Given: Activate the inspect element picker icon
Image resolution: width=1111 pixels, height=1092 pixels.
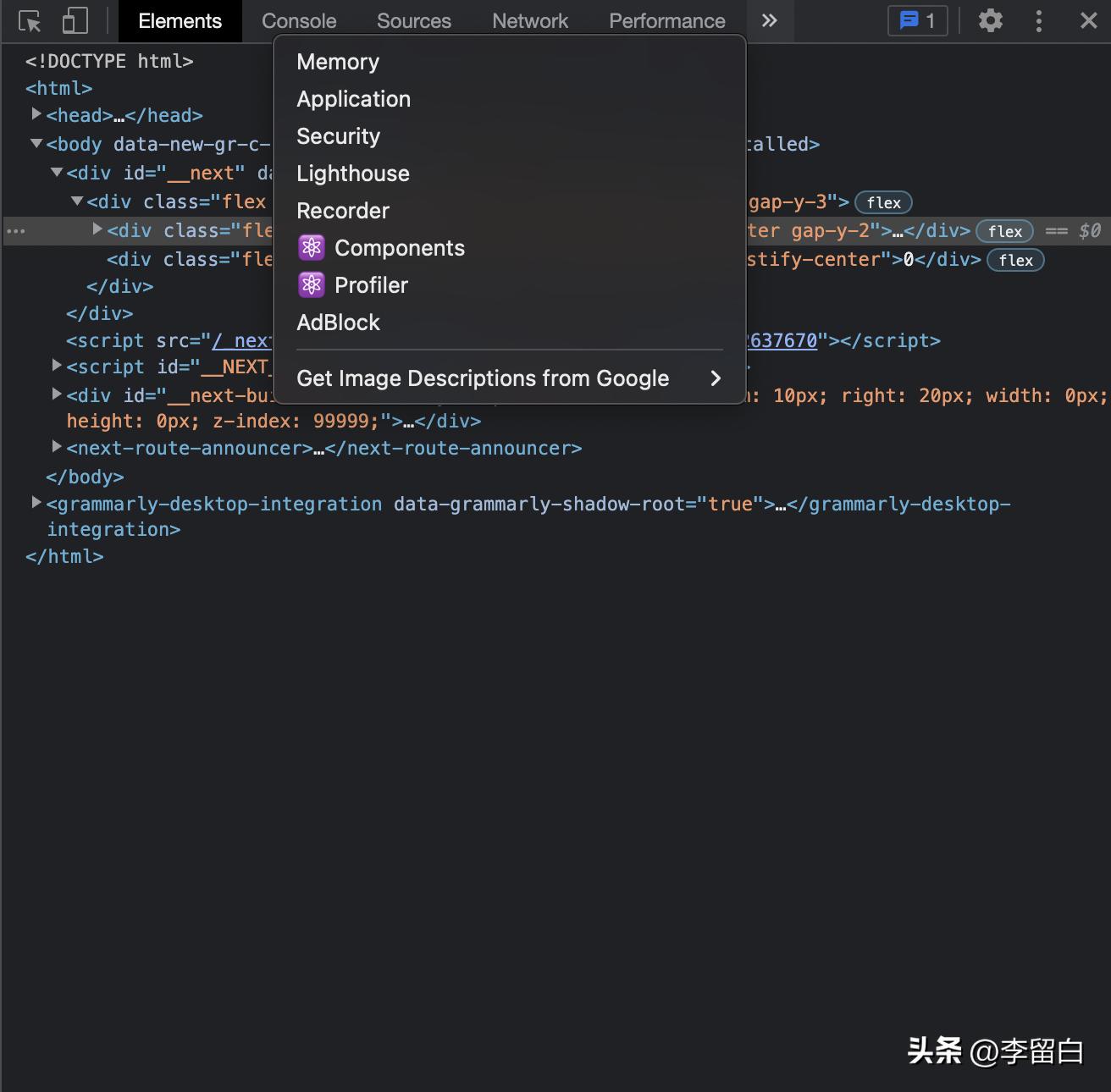Looking at the screenshot, I should point(30,21).
